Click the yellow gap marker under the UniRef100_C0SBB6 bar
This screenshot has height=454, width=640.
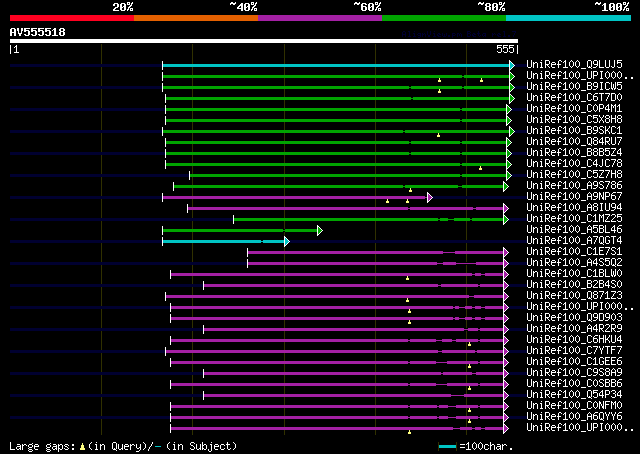469,388
